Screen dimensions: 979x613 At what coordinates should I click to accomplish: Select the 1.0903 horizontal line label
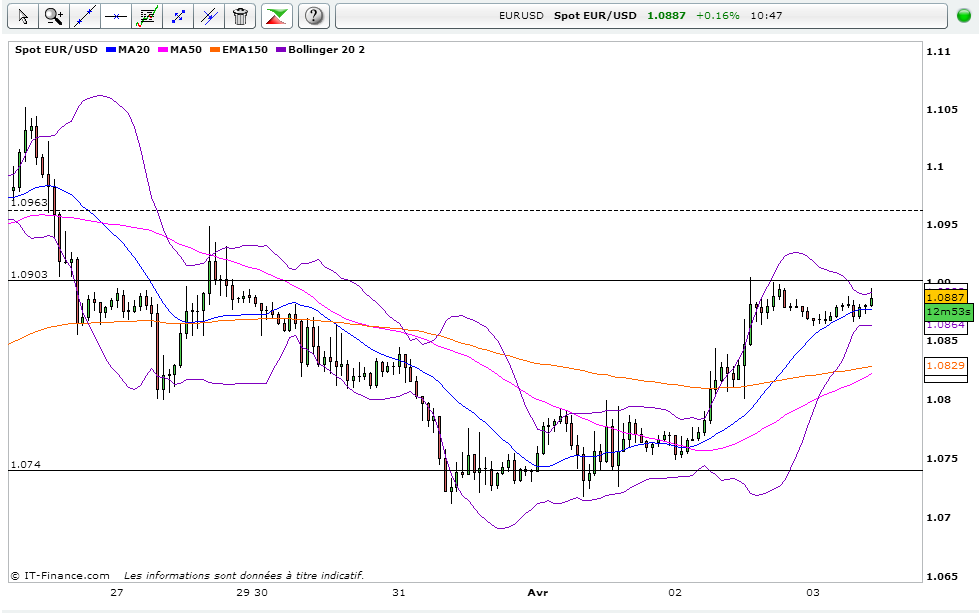29,274
